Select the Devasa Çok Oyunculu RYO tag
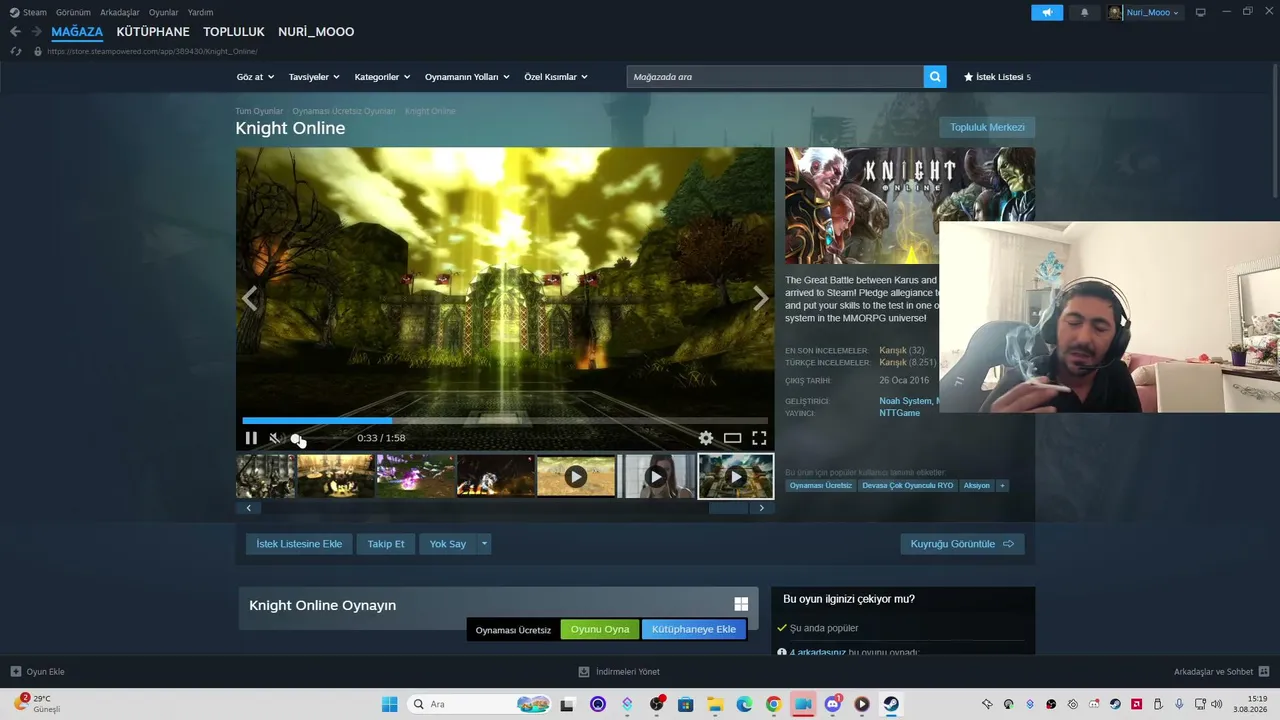Image resolution: width=1280 pixels, height=720 pixels. (x=908, y=486)
